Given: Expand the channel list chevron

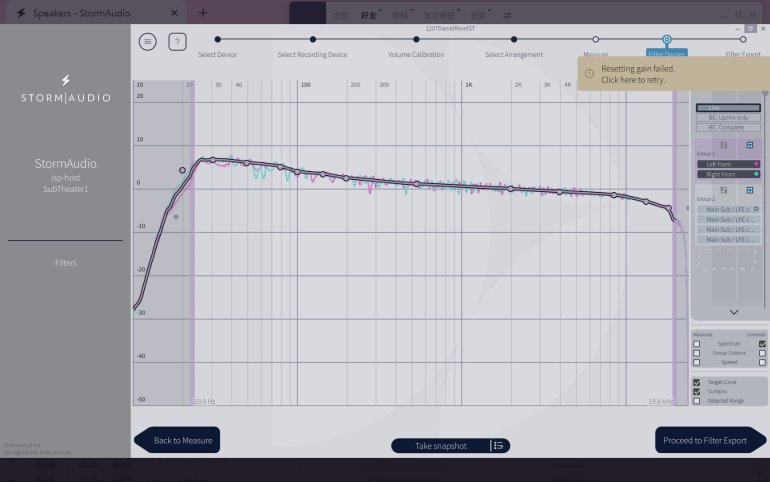Looking at the screenshot, I should click(734, 312).
